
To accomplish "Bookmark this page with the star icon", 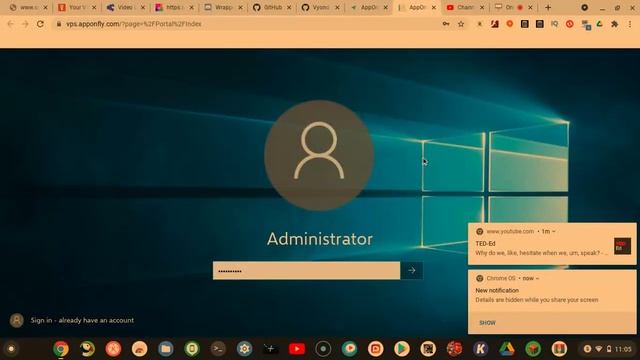I will [461, 24].
